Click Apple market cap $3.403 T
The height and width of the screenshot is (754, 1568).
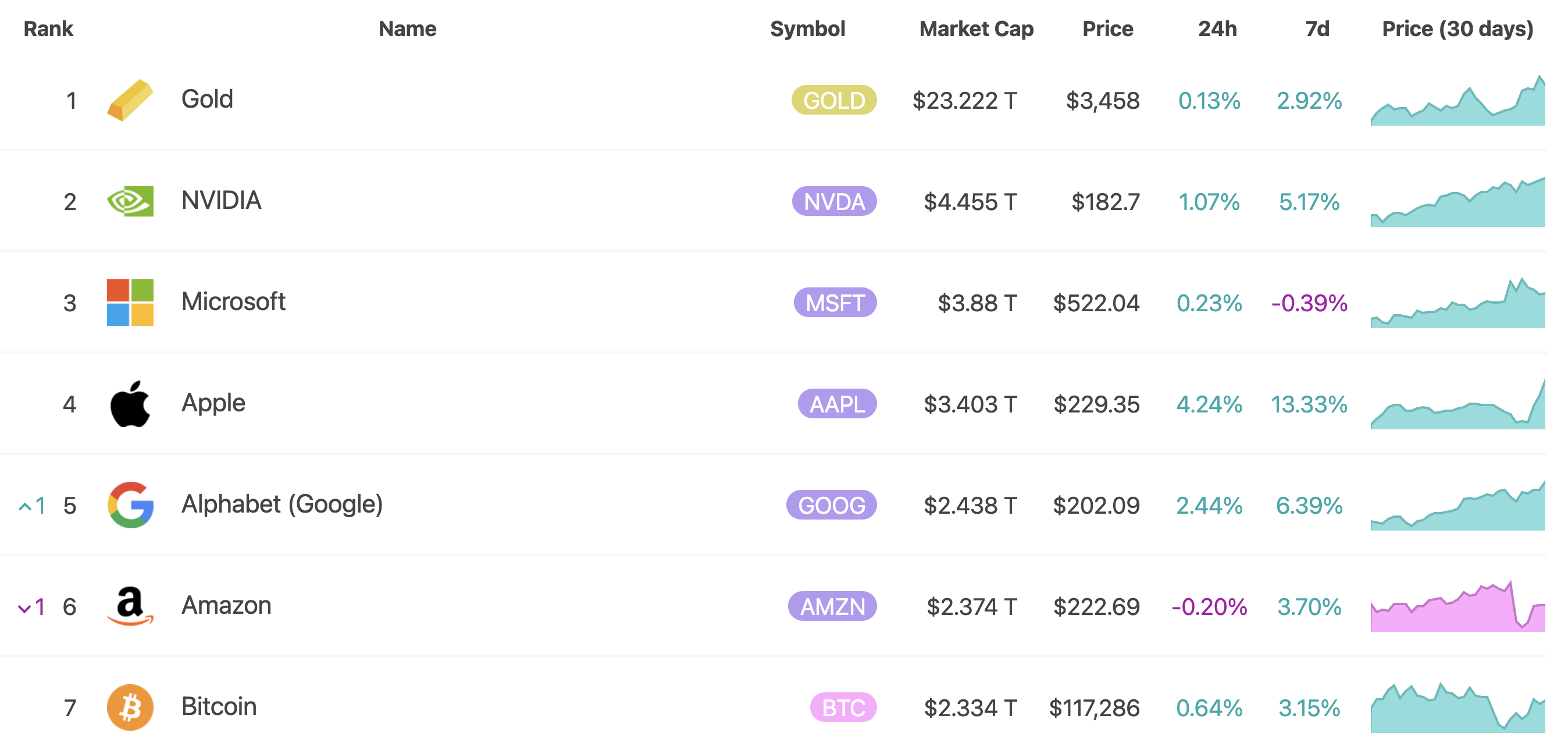(970, 404)
